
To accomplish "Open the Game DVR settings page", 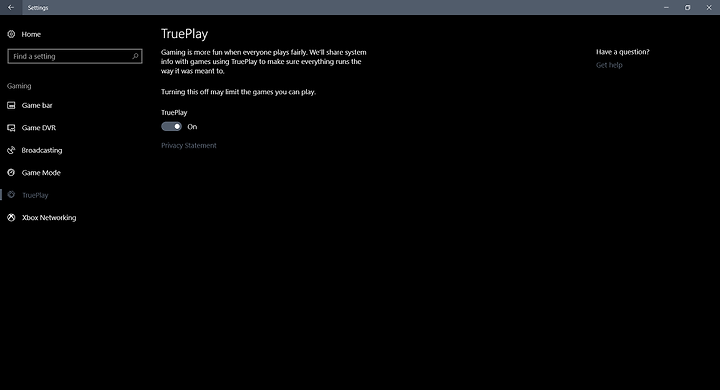I will 39,128.
